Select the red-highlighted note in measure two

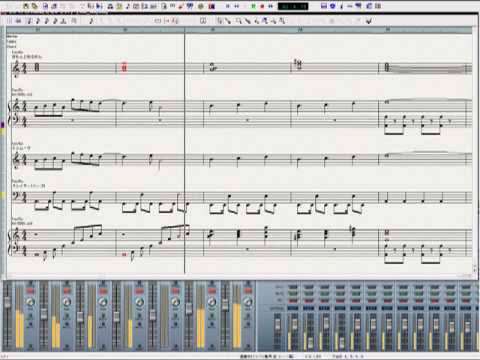[x=124, y=68]
